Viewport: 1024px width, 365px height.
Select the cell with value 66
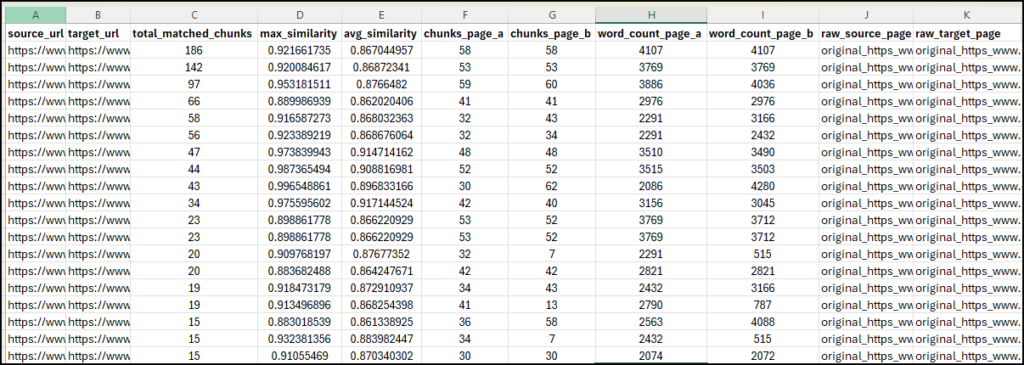coord(193,101)
